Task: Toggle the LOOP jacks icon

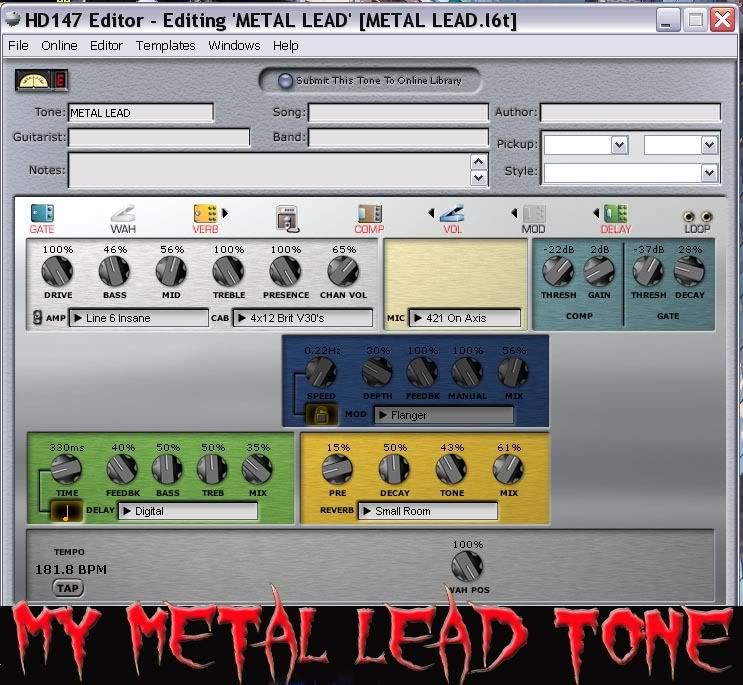Action: (698, 216)
